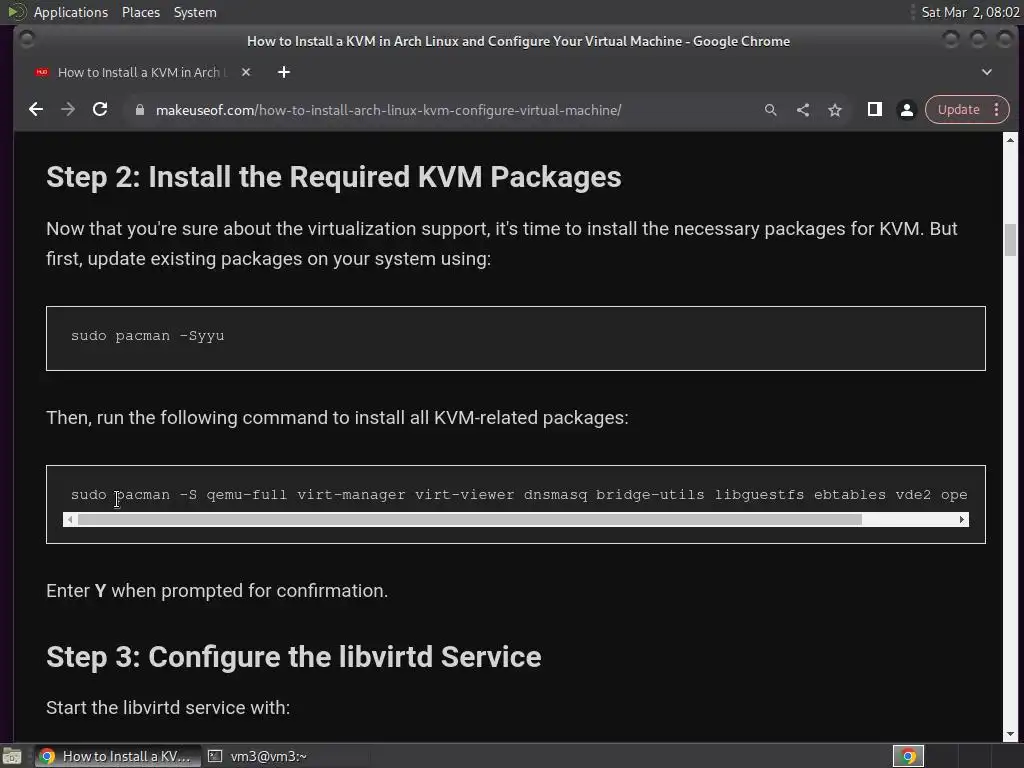Screen dimensions: 1024x768
Task: Reload the current page
Action: [x=100, y=110]
